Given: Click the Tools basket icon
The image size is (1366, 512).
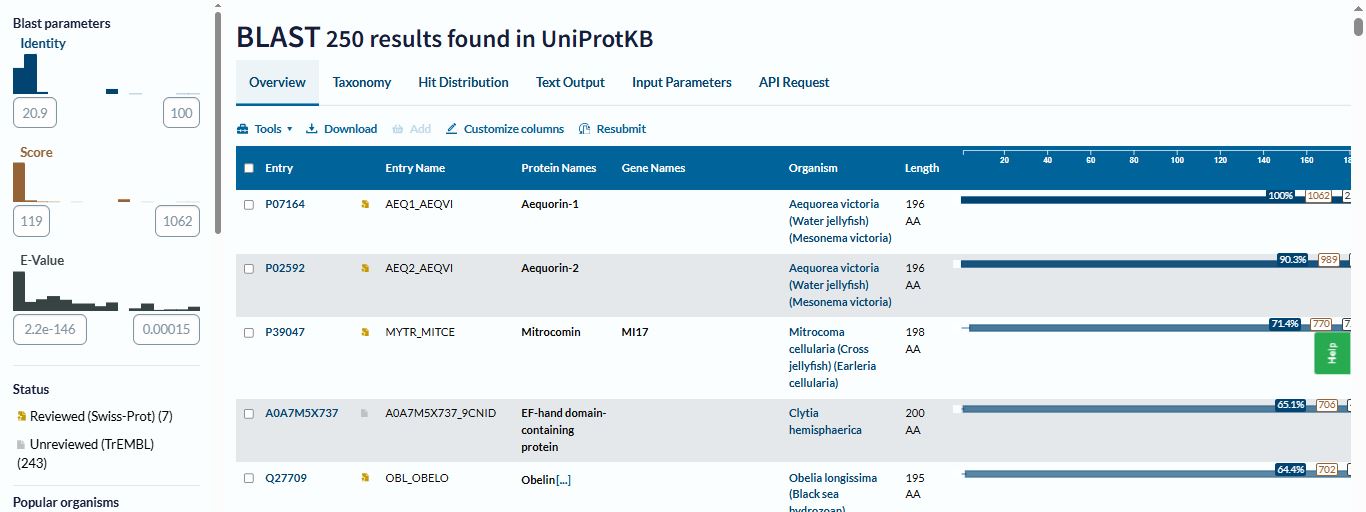Looking at the screenshot, I should point(242,129).
